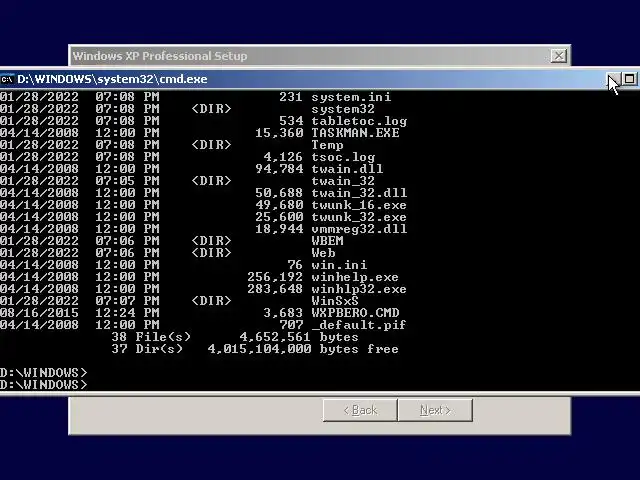Image resolution: width=640 pixels, height=480 pixels.
Task: Click the twunk_32.exe file name
Action: tap(359, 217)
